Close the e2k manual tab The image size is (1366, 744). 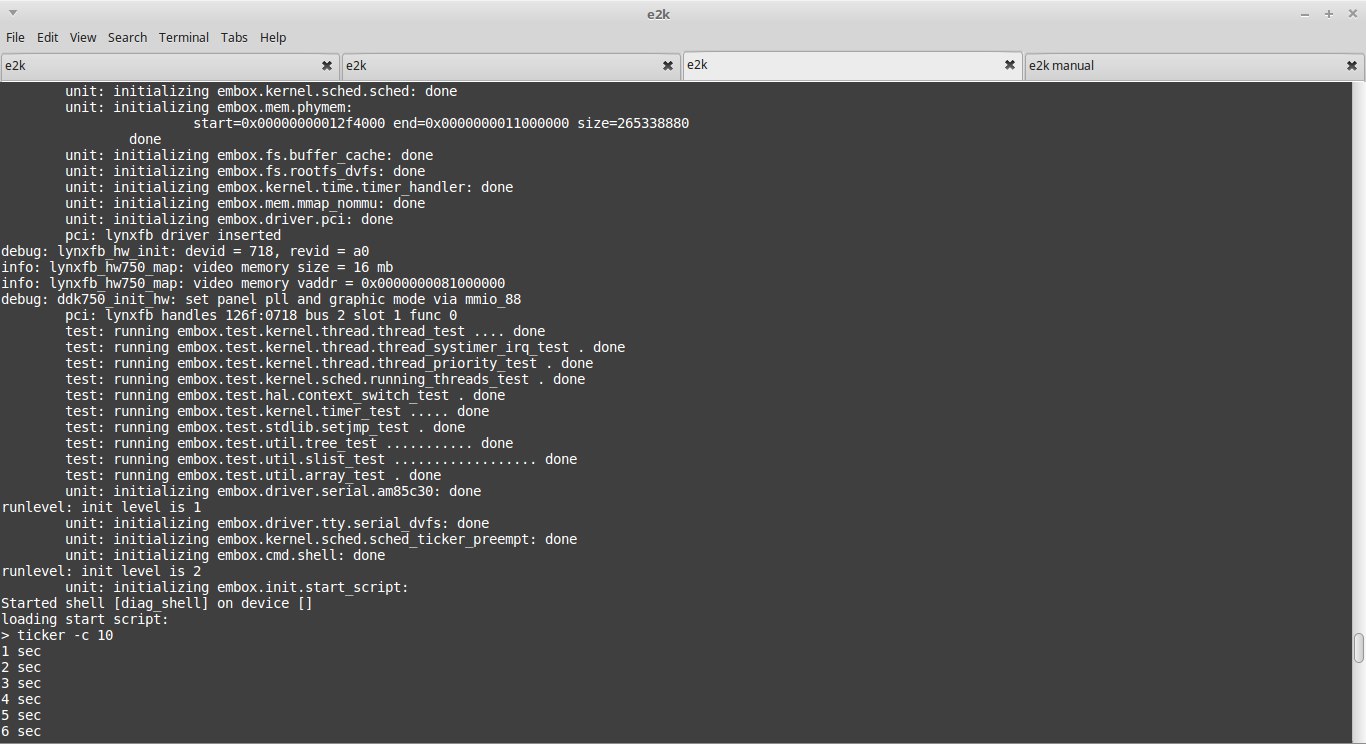(x=1352, y=65)
